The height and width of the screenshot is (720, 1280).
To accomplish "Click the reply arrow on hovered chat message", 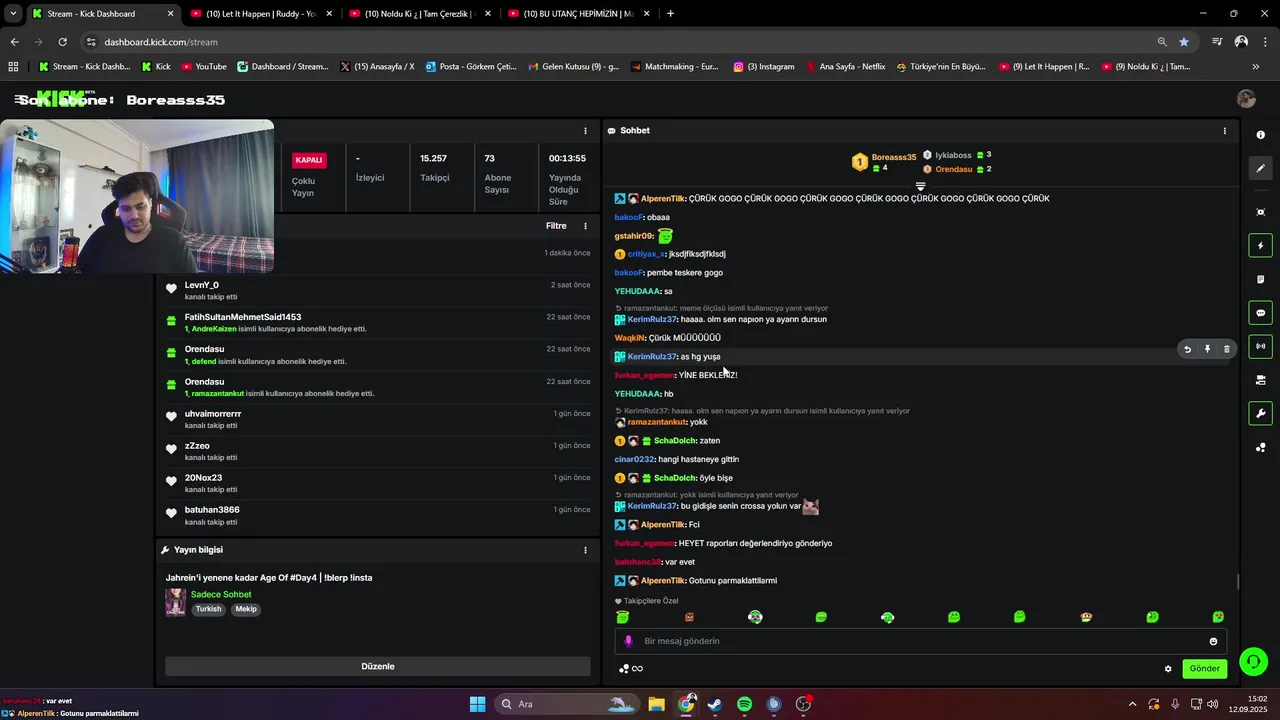I will 1187,349.
